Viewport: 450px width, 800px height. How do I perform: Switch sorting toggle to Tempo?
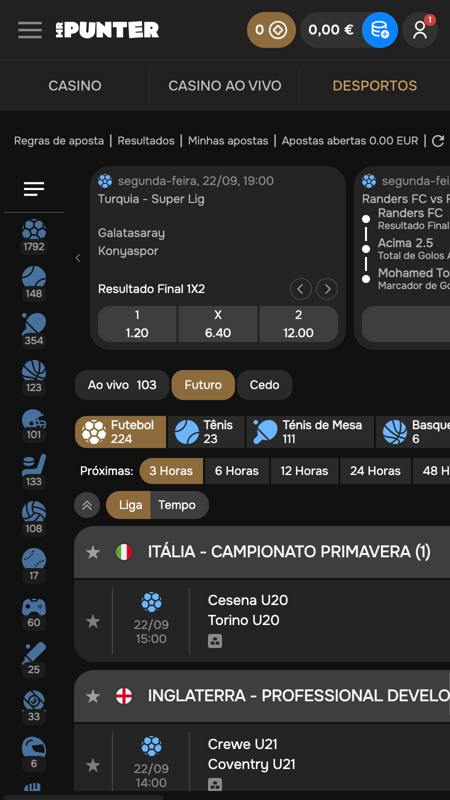[x=177, y=505]
